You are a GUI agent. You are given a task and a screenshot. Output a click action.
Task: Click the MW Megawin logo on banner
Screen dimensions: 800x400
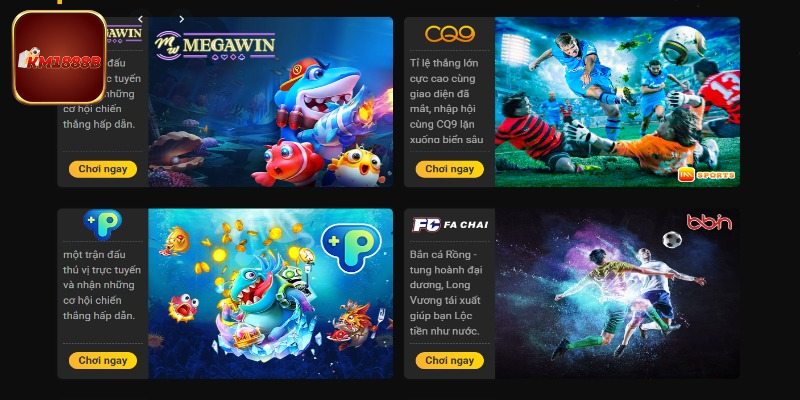point(215,45)
